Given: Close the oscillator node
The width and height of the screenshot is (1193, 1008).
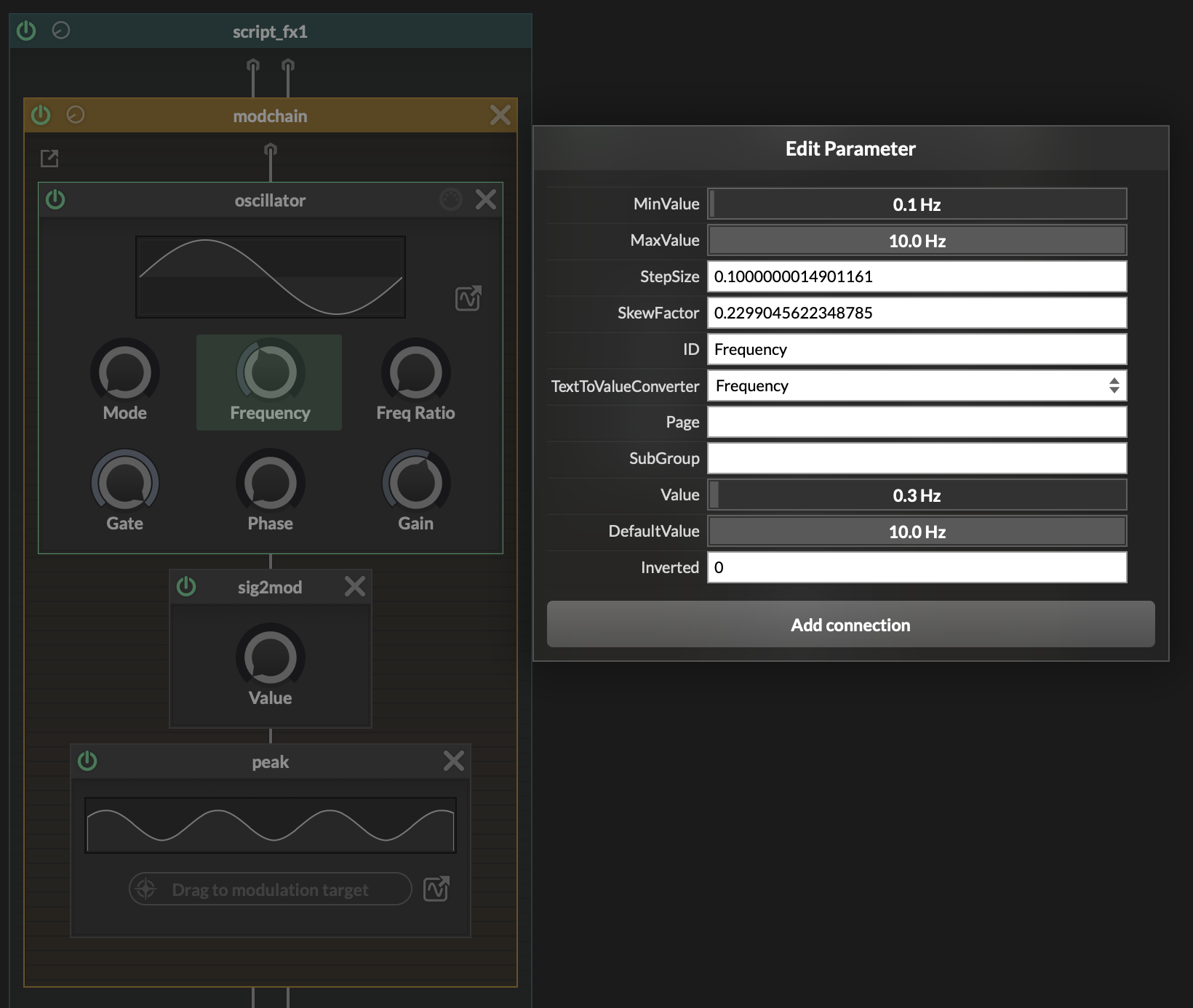Looking at the screenshot, I should pyautogui.click(x=486, y=199).
